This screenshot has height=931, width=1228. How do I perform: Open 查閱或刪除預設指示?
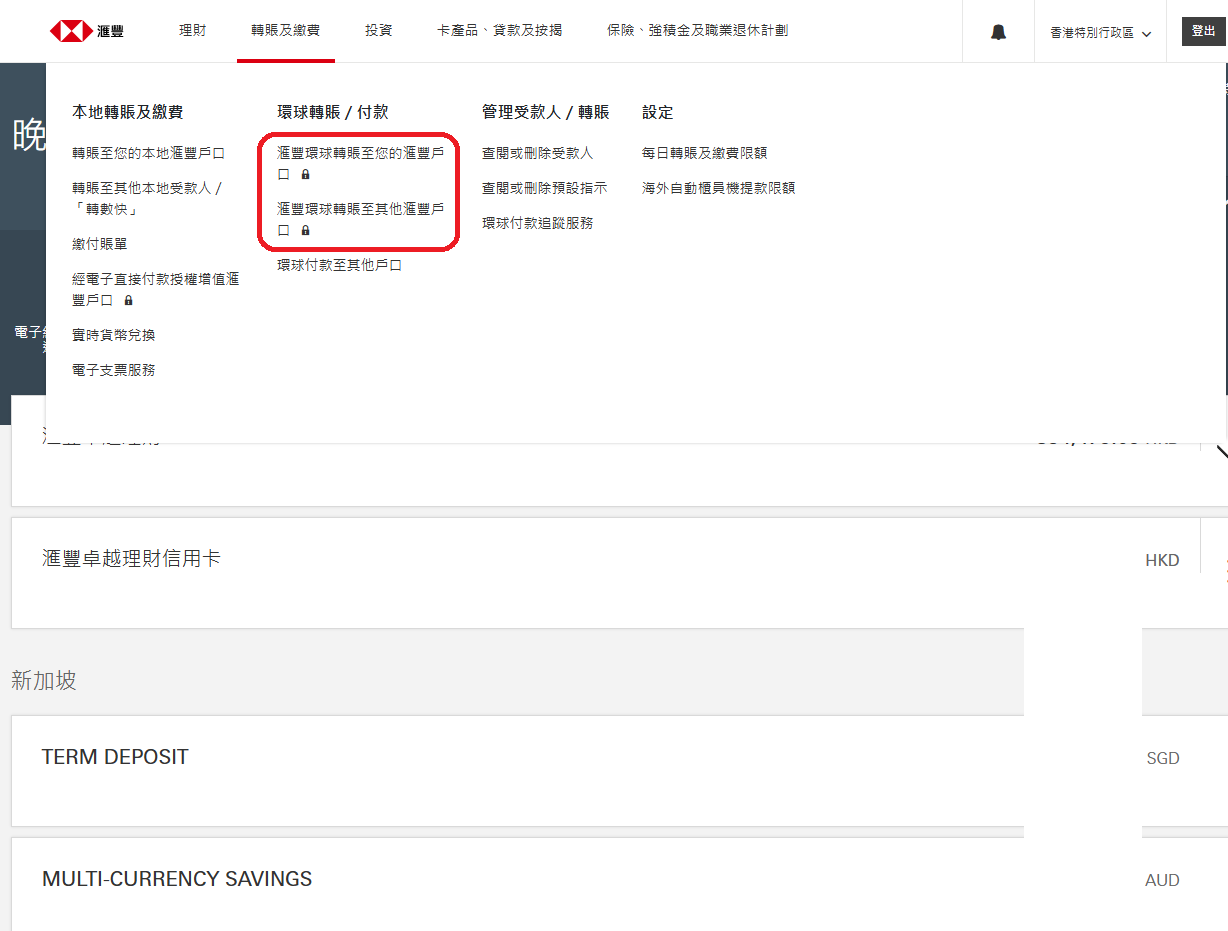pyautogui.click(x=545, y=188)
